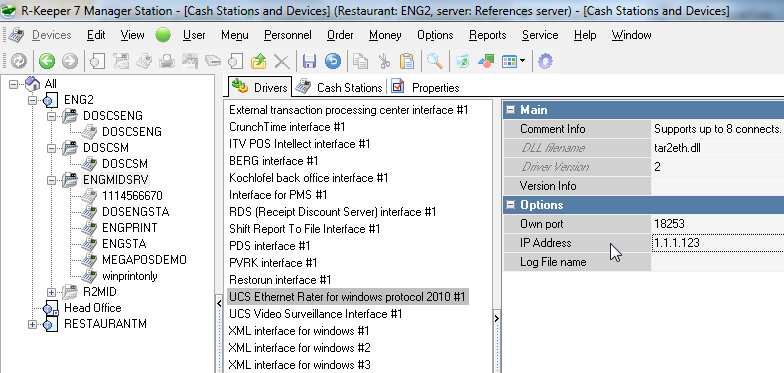The height and width of the screenshot is (373, 784).
Task: Select Restorun interface #1 driver
Action: 280,280
